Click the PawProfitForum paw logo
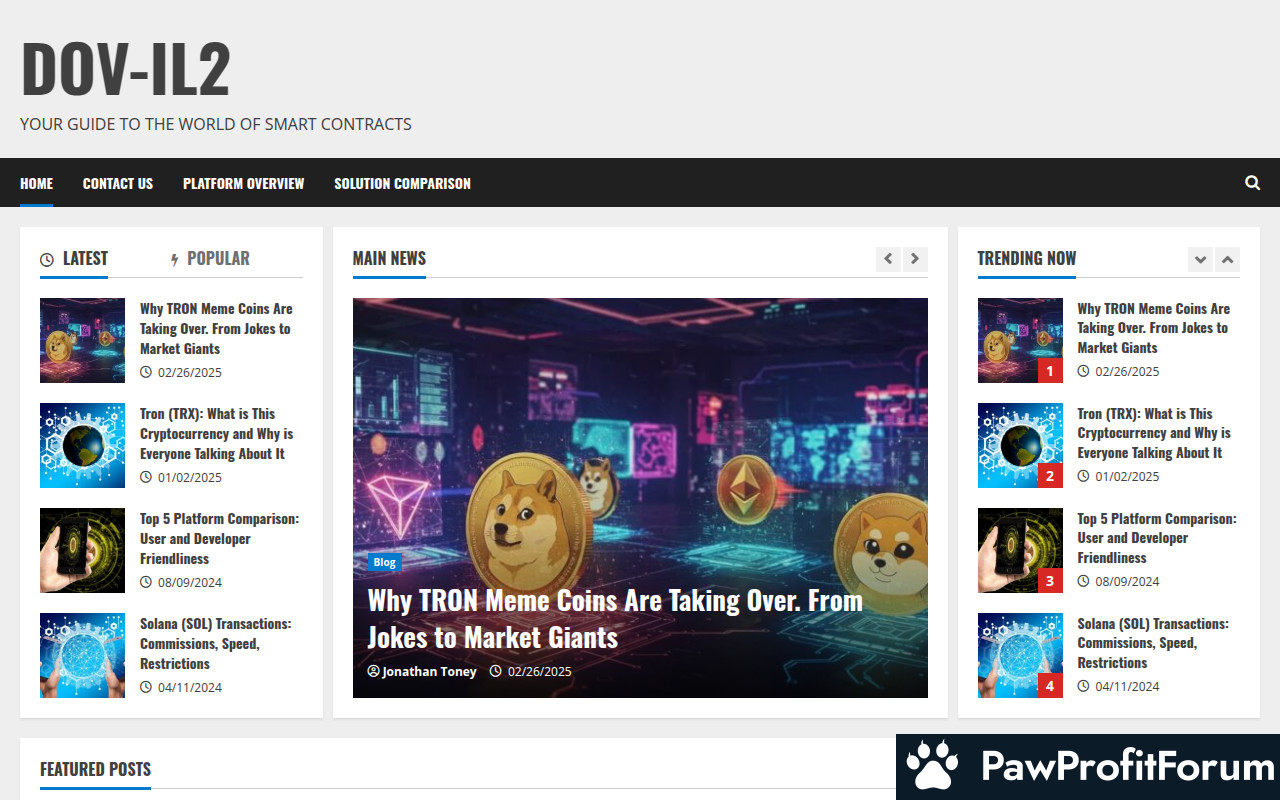This screenshot has height=800, width=1280. pos(932,767)
